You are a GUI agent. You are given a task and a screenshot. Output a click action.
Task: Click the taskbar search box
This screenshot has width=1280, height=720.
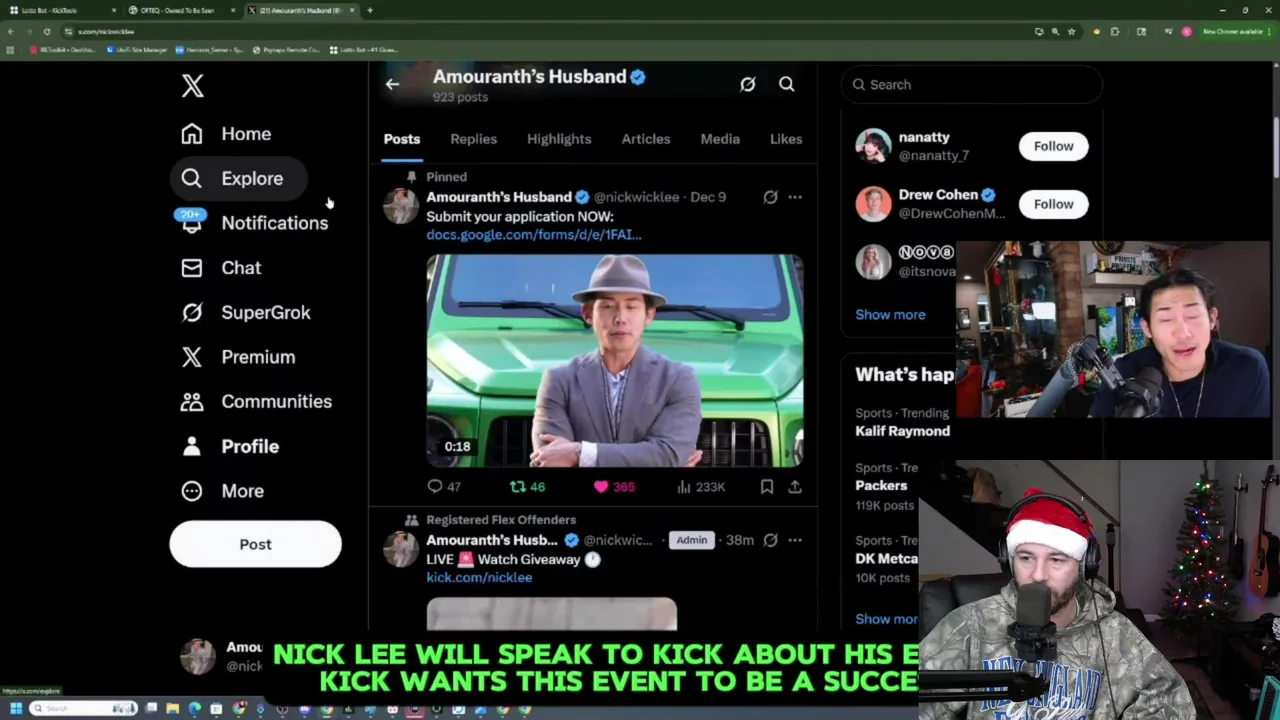pyautogui.click(x=84, y=709)
